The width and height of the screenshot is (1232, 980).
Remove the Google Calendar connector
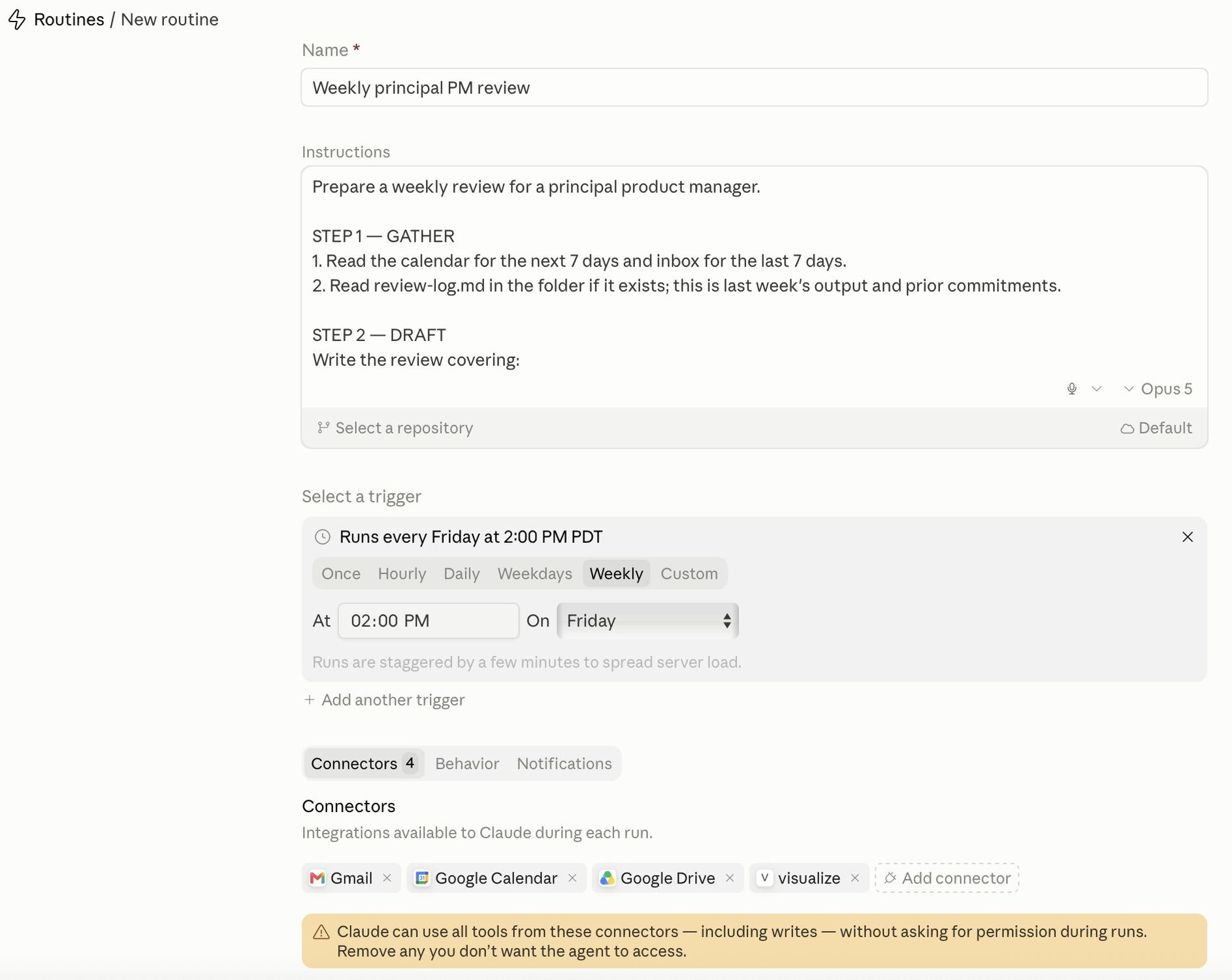pyautogui.click(x=572, y=878)
